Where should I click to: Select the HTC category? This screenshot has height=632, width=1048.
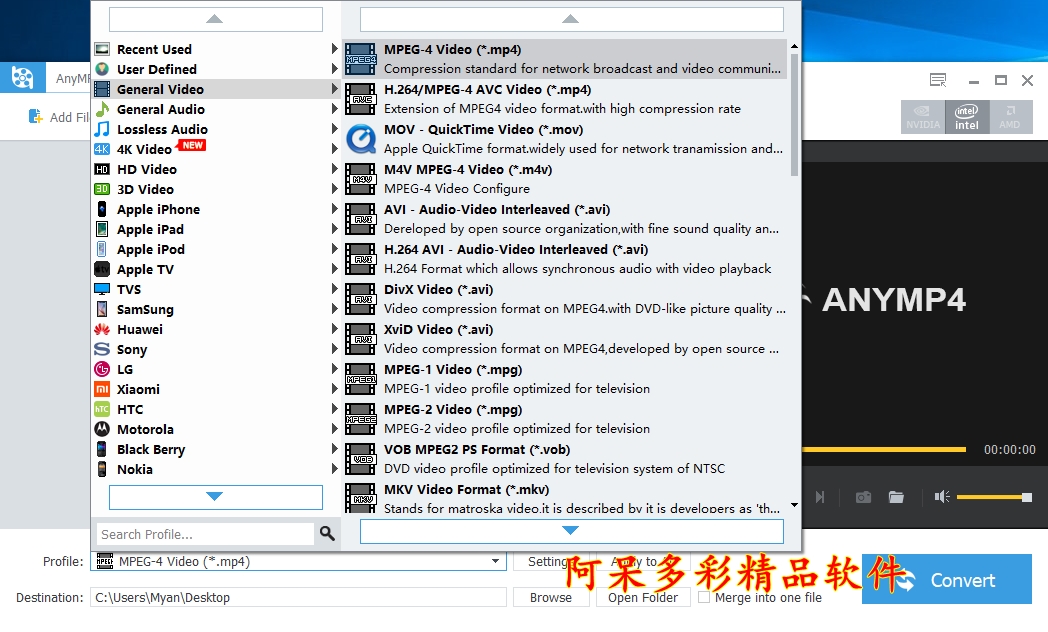[x=216, y=409]
